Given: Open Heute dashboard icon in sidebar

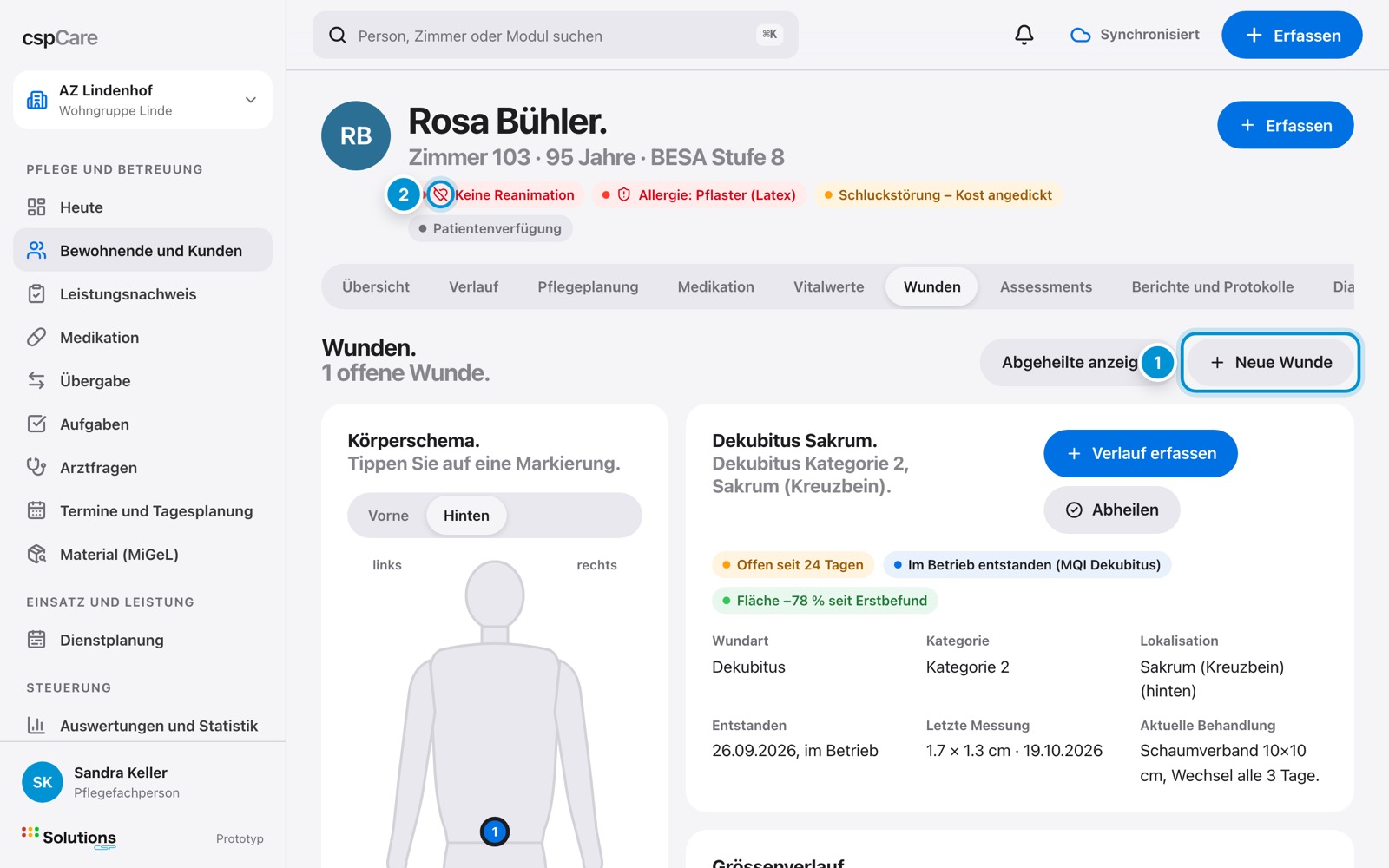Looking at the screenshot, I should (36, 207).
